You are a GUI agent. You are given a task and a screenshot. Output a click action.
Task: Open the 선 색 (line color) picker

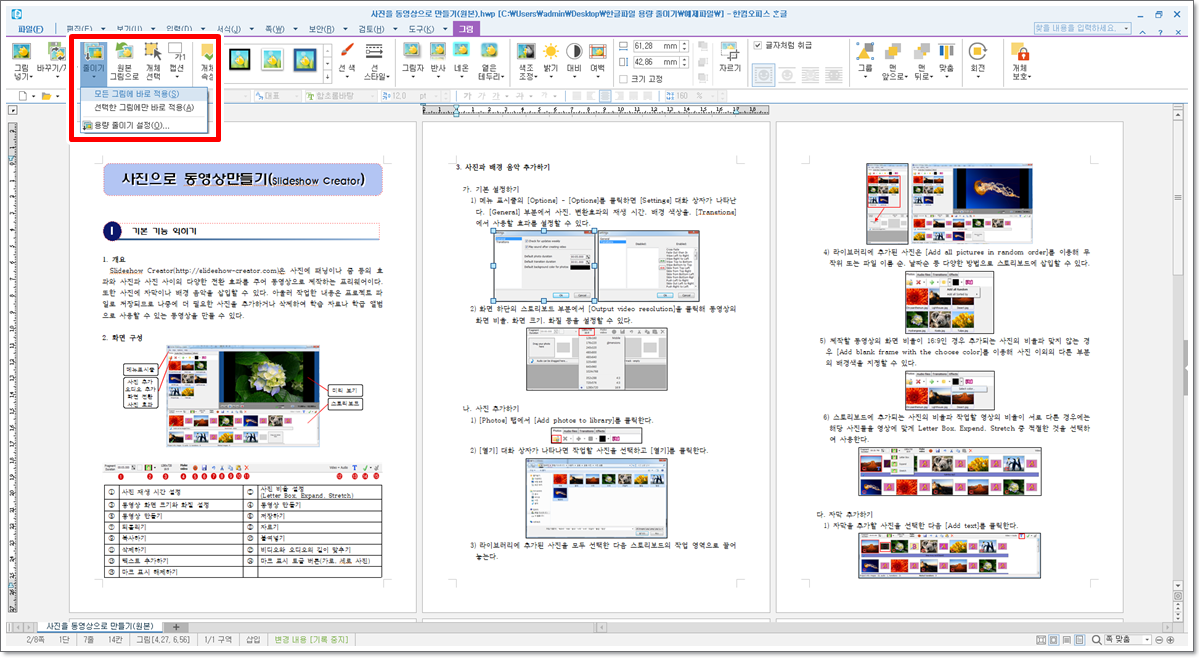click(x=348, y=61)
